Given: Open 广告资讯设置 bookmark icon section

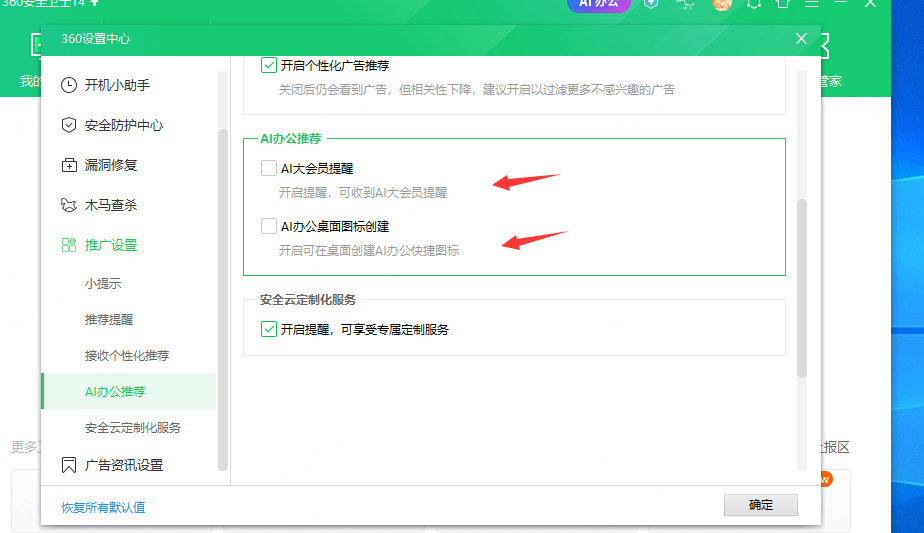Looking at the screenshot, I should pyautogui.click(x=112, y=465).
